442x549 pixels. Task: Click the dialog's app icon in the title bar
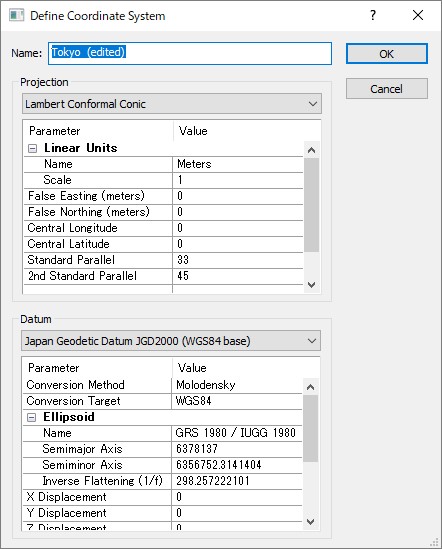16,15
